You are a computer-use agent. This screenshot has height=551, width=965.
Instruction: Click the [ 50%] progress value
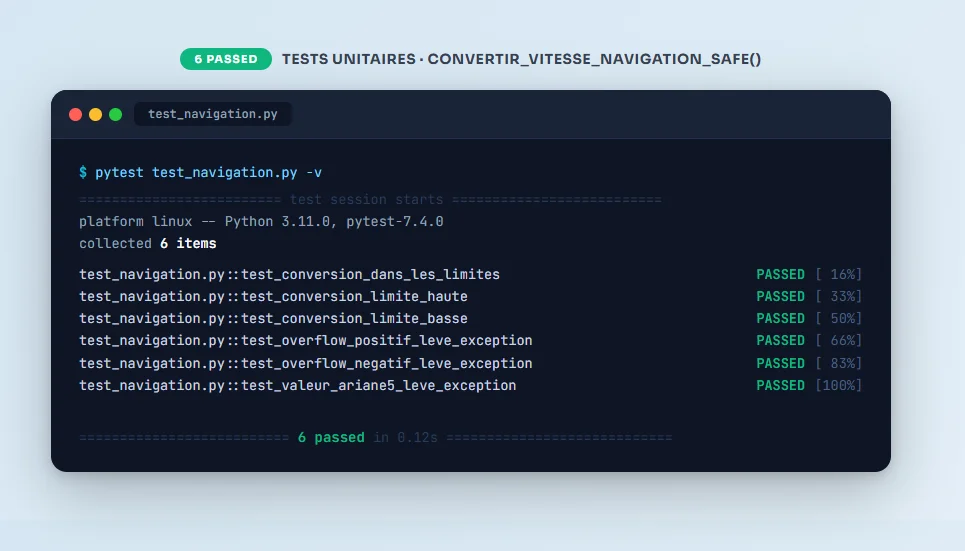839,319
